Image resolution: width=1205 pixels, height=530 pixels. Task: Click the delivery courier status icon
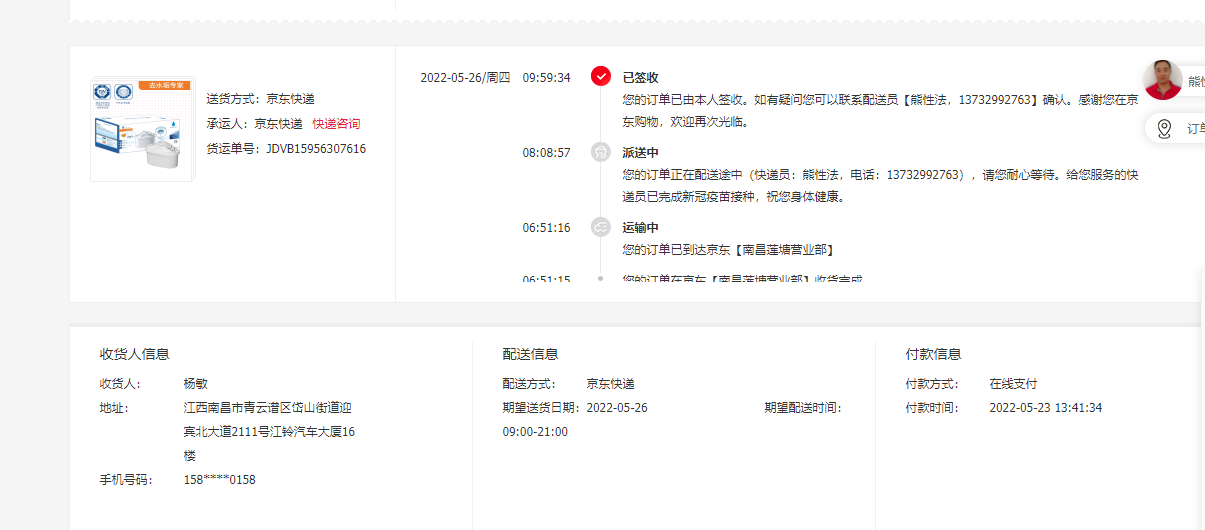pyautogui.click(x=600, y=152)
